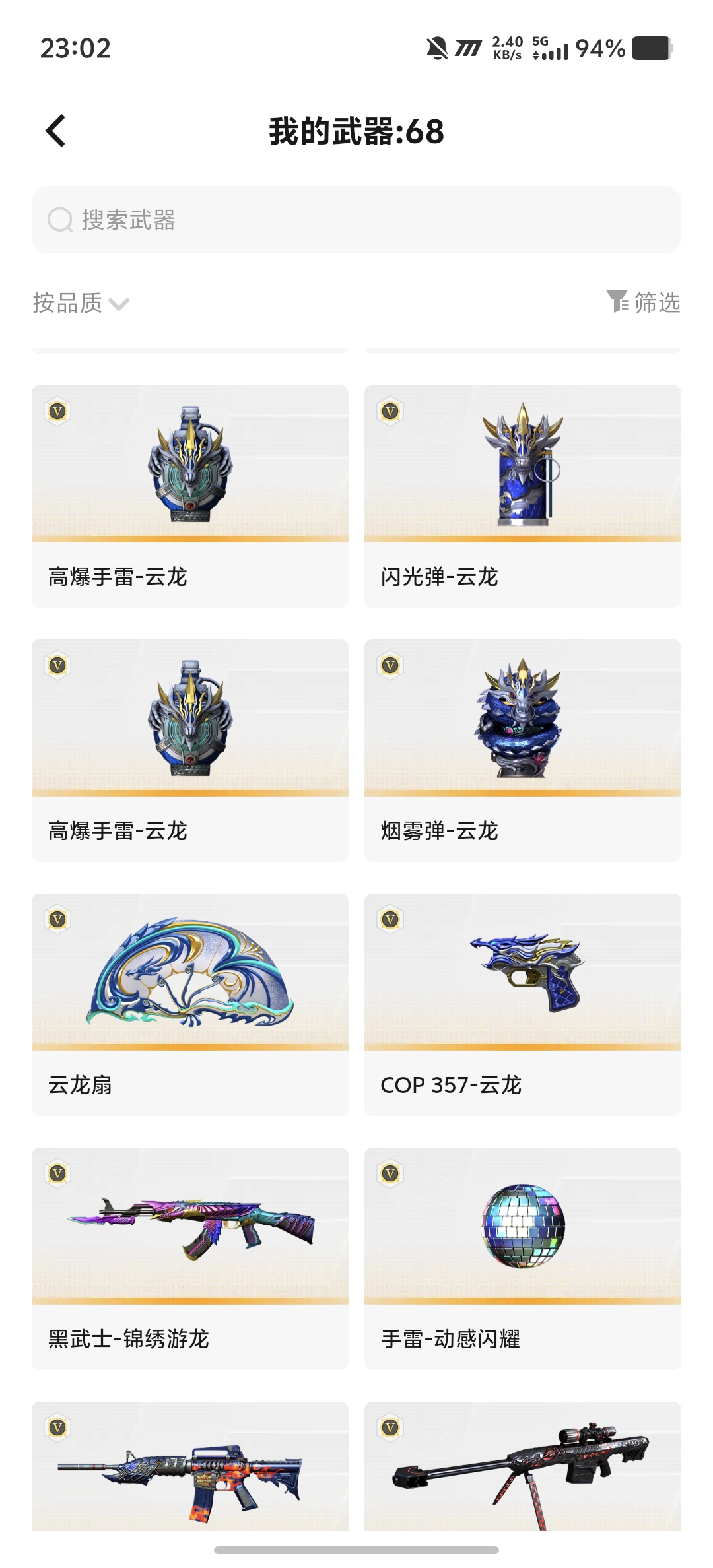Tap V badge on 黑武士-锦绣游龙 card
Viewport: 713px width, 1568px height.
(x=57, y=1174)
